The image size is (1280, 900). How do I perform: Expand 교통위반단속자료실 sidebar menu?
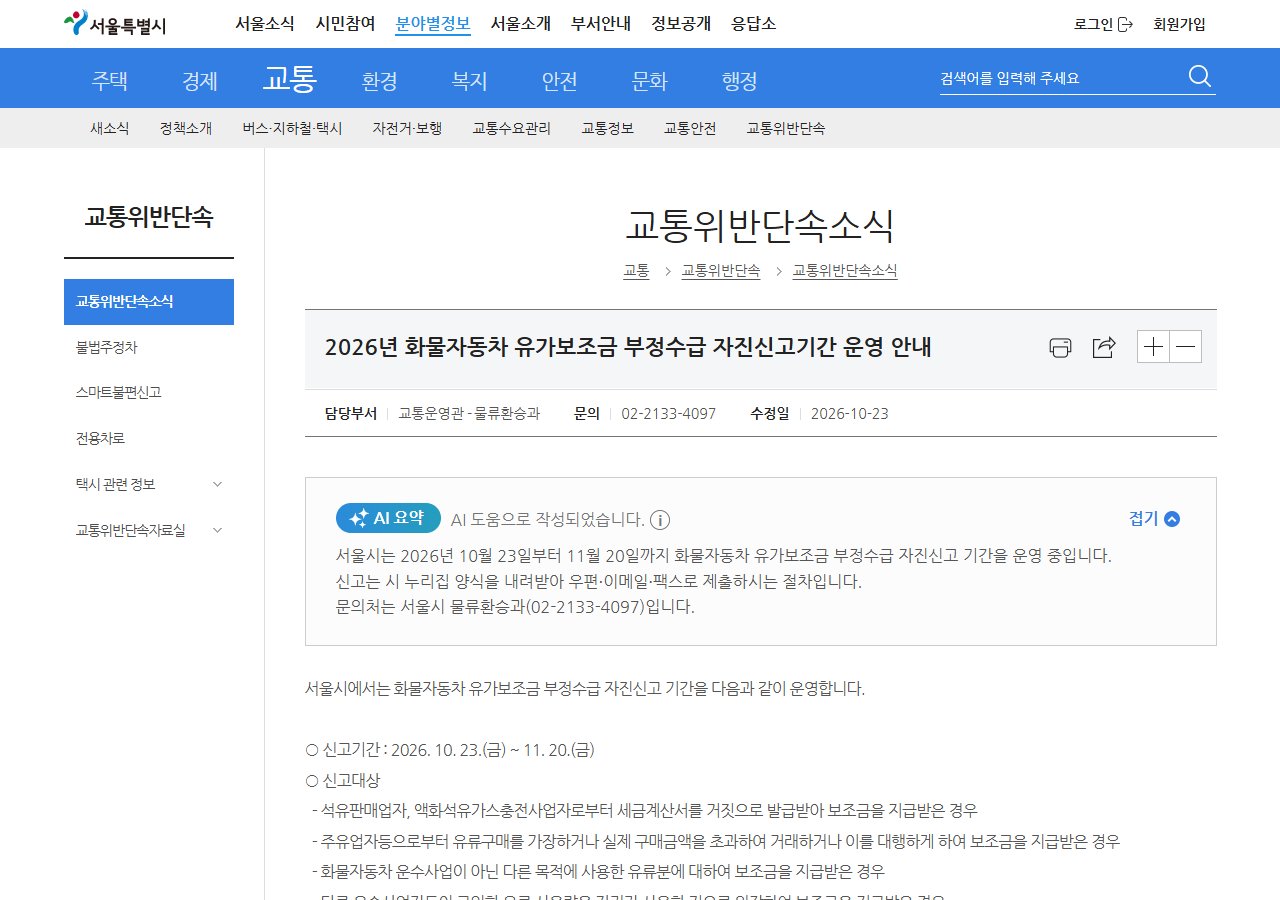149,530
